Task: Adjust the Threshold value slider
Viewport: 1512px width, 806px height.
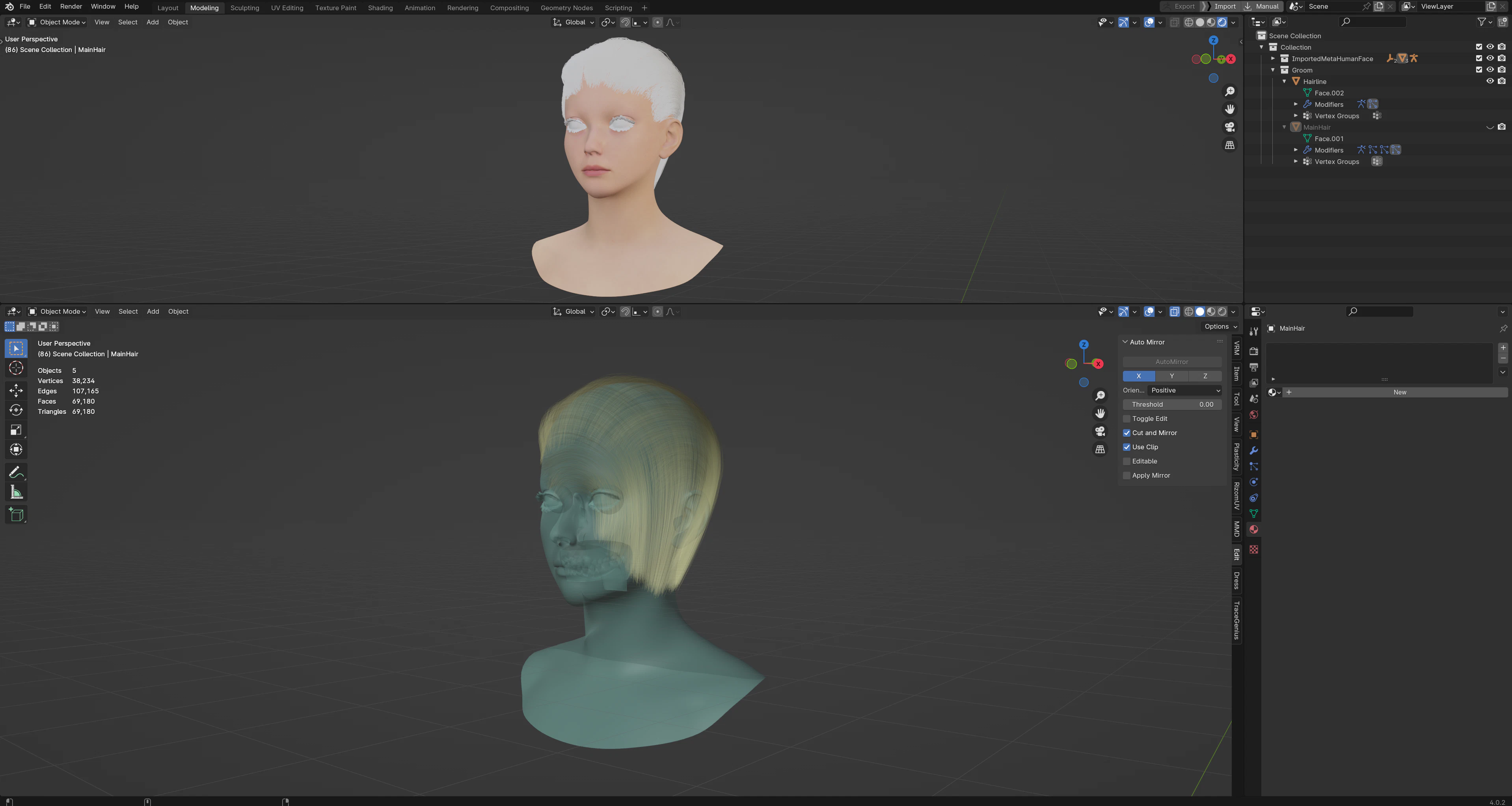Action: (1171, 404)
